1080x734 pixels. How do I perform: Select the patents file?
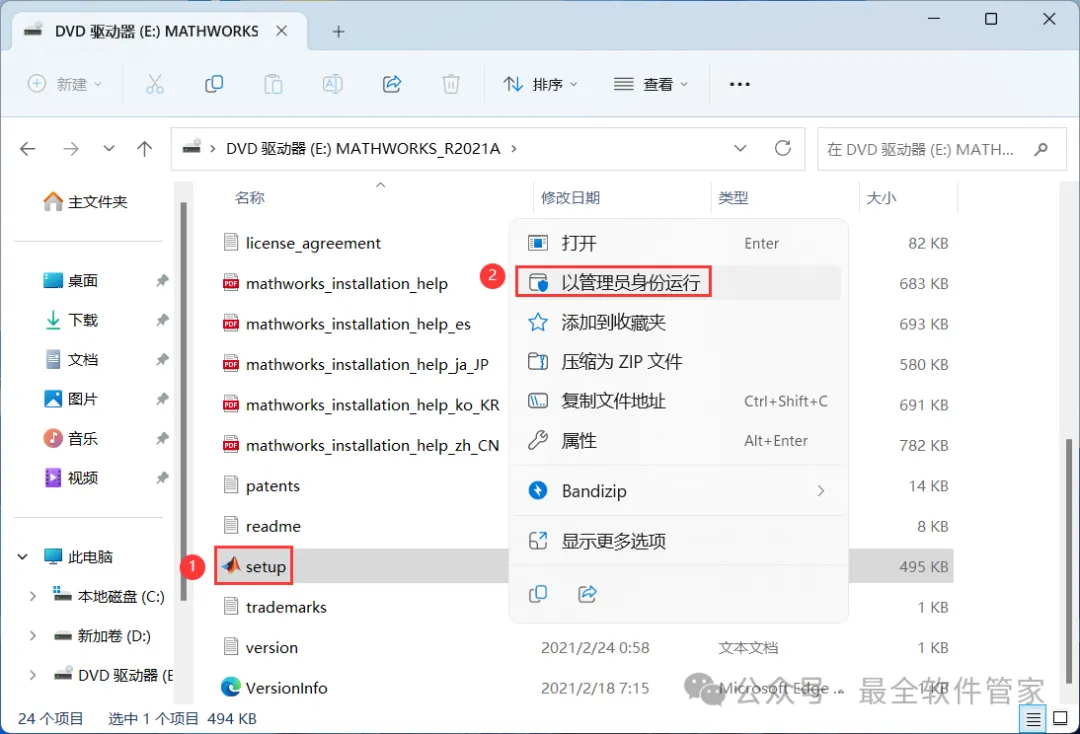[262, 486]
